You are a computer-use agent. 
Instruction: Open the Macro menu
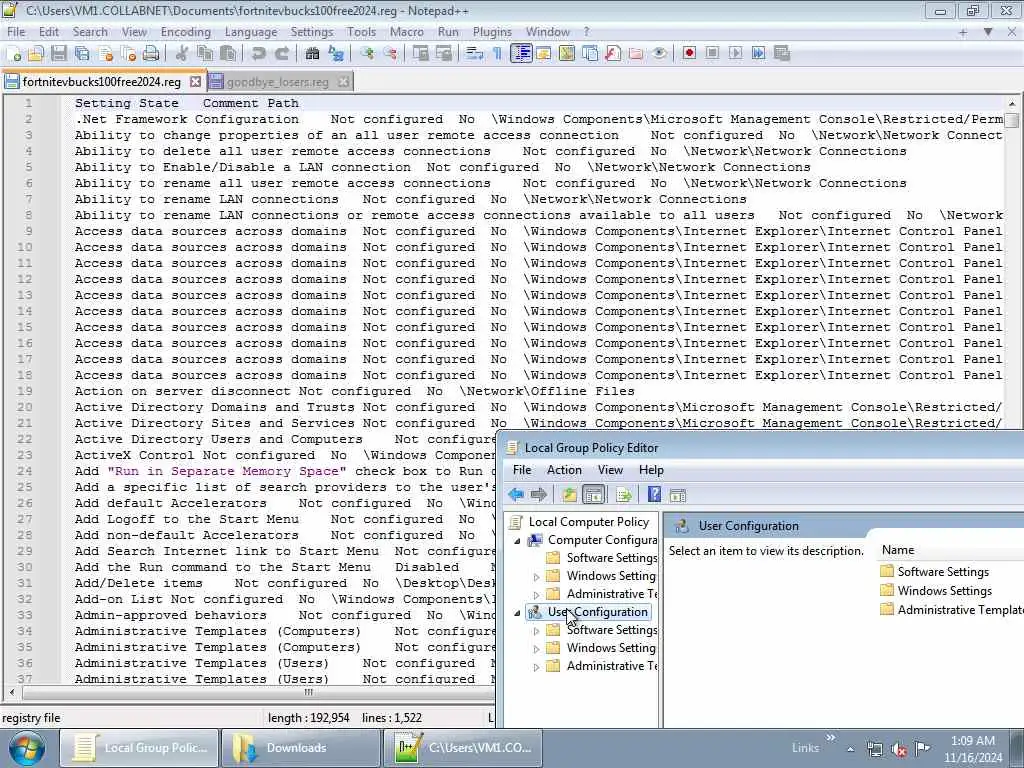(406, 31)
